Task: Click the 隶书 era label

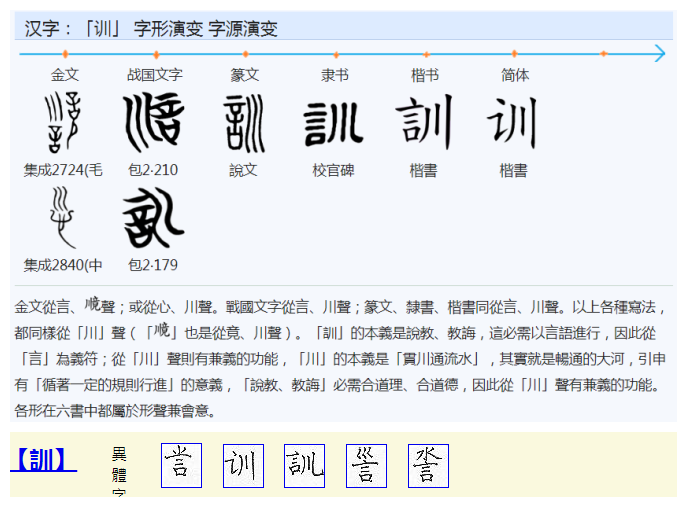Action: (335, 75)
